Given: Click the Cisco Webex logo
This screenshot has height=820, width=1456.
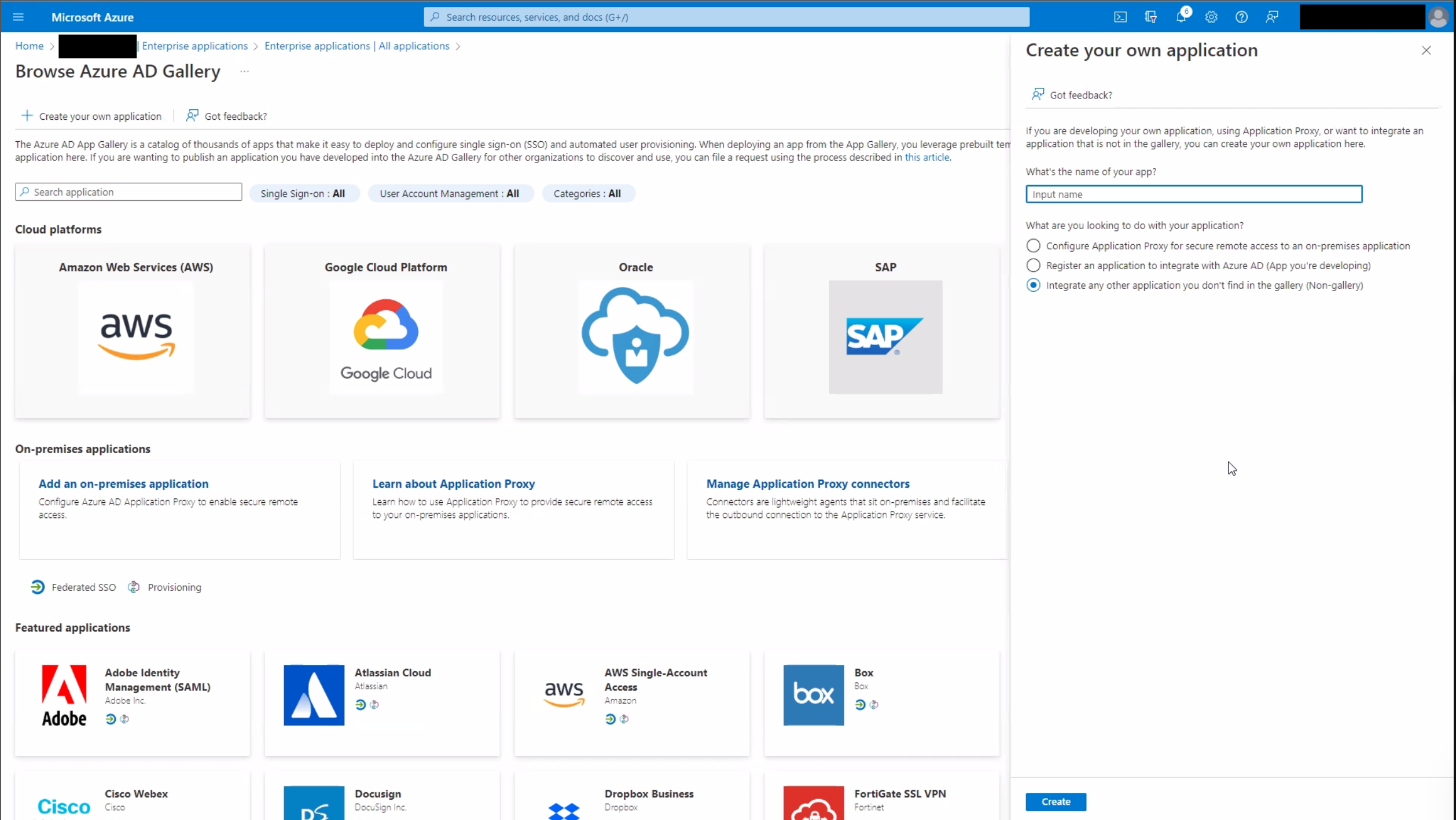Looking at the screenshot, I should [x=64, y=806].
